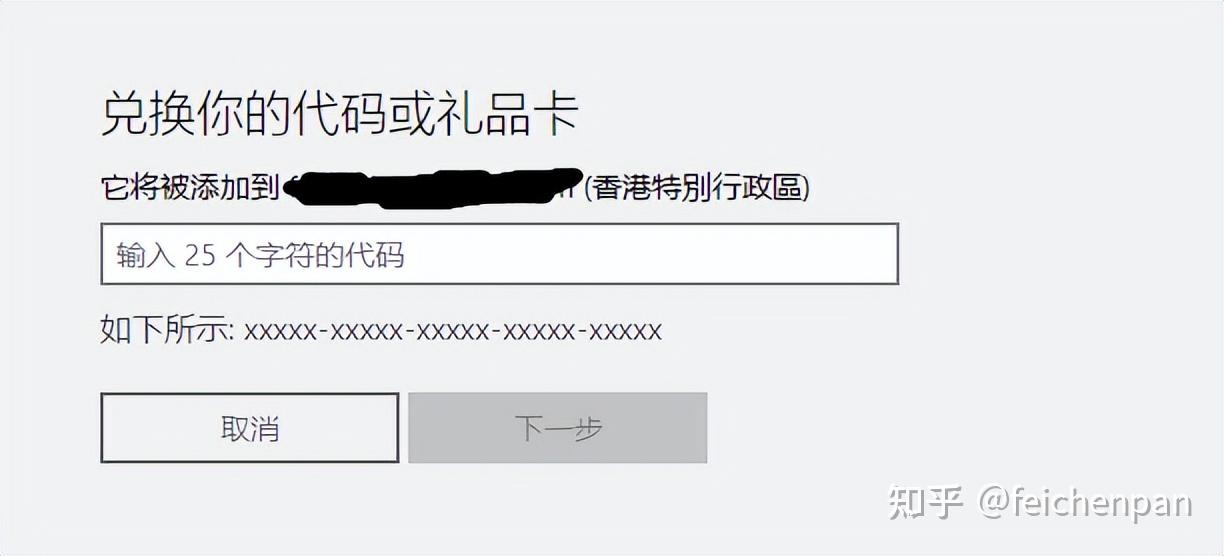The width and height of the screenshot is (1224, 556).
Task: Click the 兑换你的代码或礼品卡 heading
Action: 340,114
